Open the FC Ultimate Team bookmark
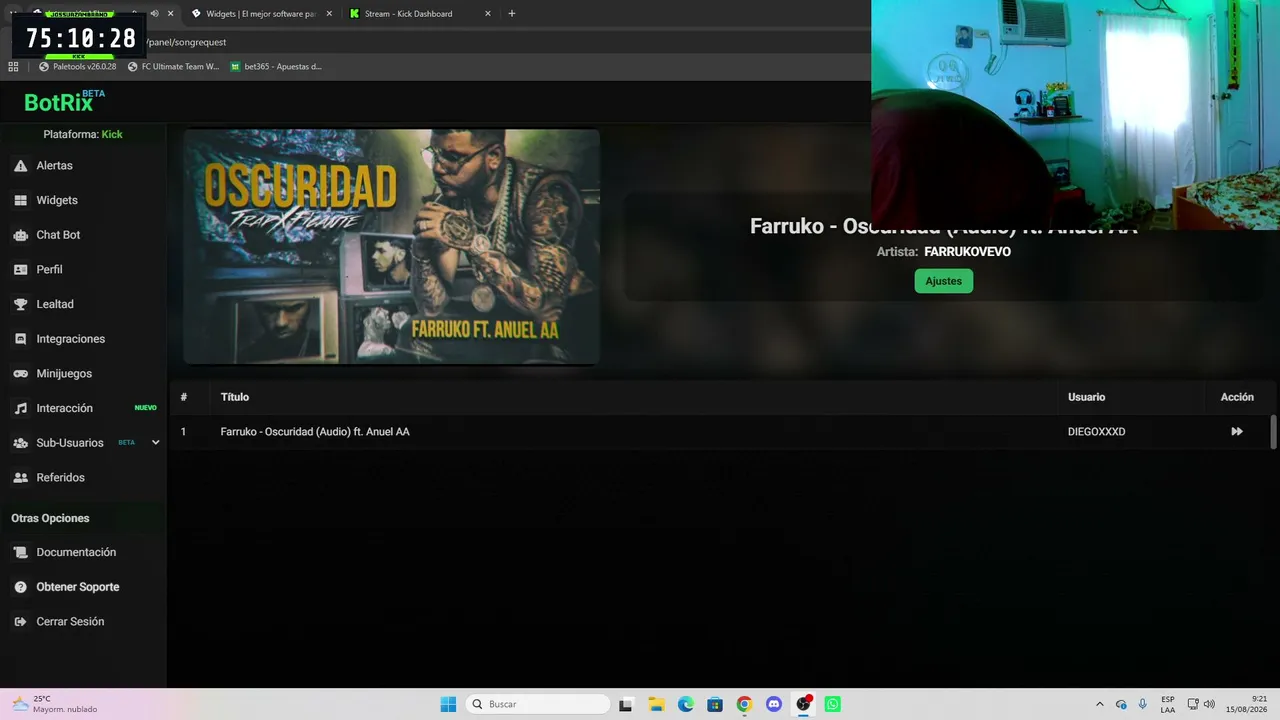The image size is (1280, 720). point(174,67)
